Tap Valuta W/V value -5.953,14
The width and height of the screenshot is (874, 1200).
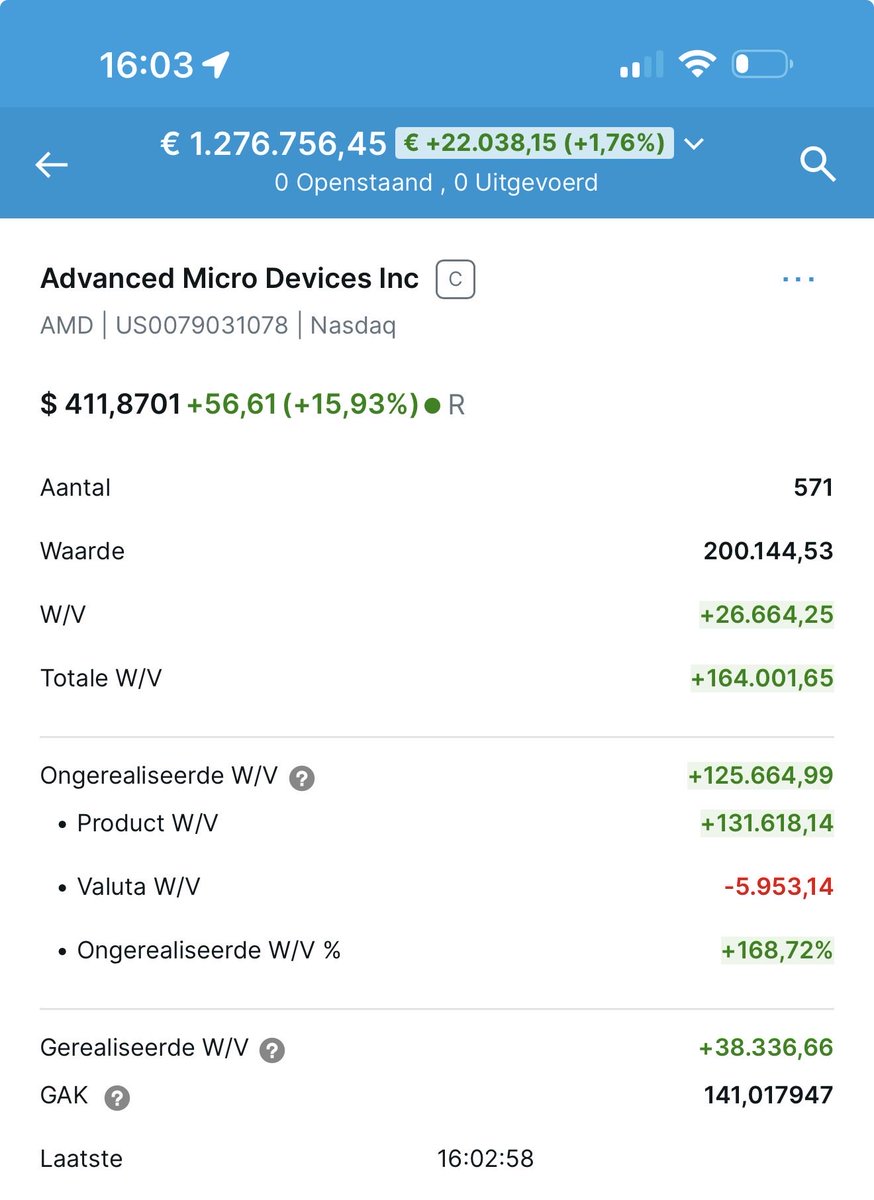tap(778, 886)
